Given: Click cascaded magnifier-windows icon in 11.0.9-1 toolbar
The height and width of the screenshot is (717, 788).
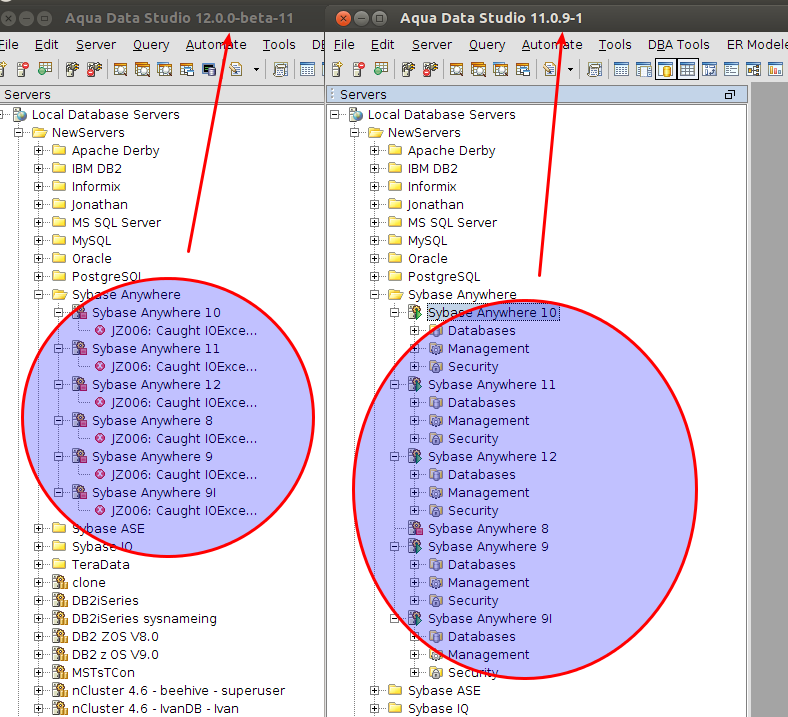Looking at the screenshot, I should pos(478,69).
